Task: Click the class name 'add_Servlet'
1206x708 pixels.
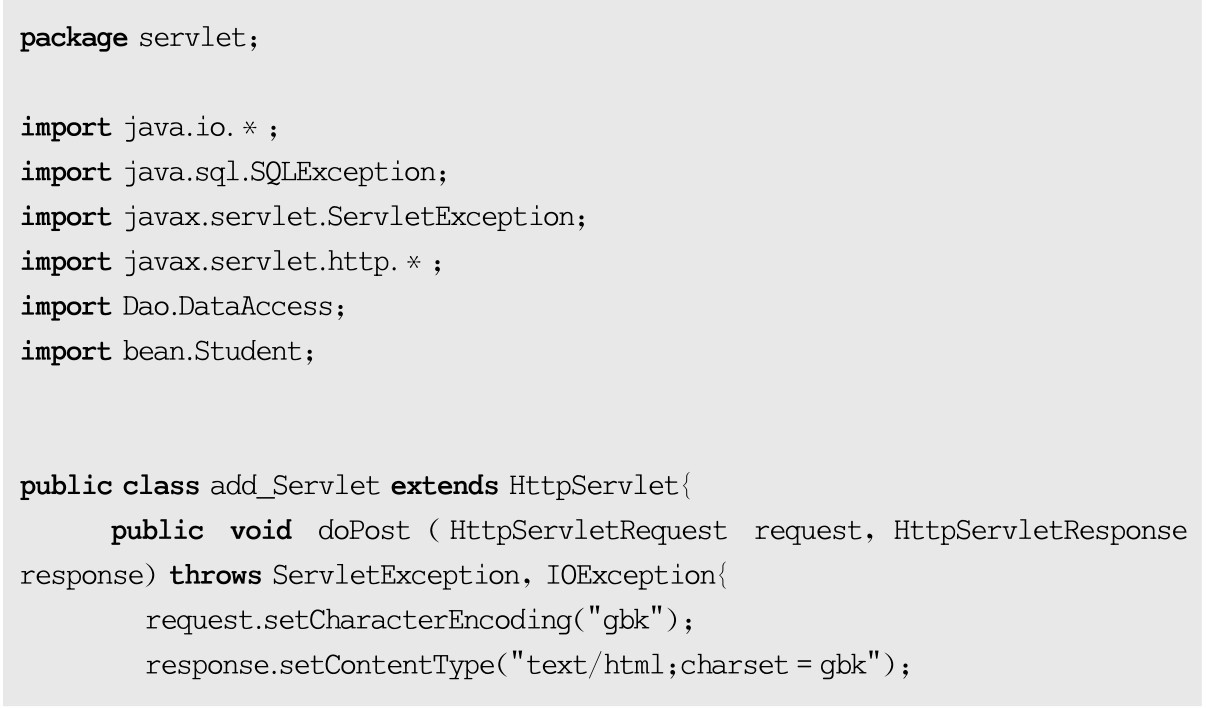Action: coord(295,487)
